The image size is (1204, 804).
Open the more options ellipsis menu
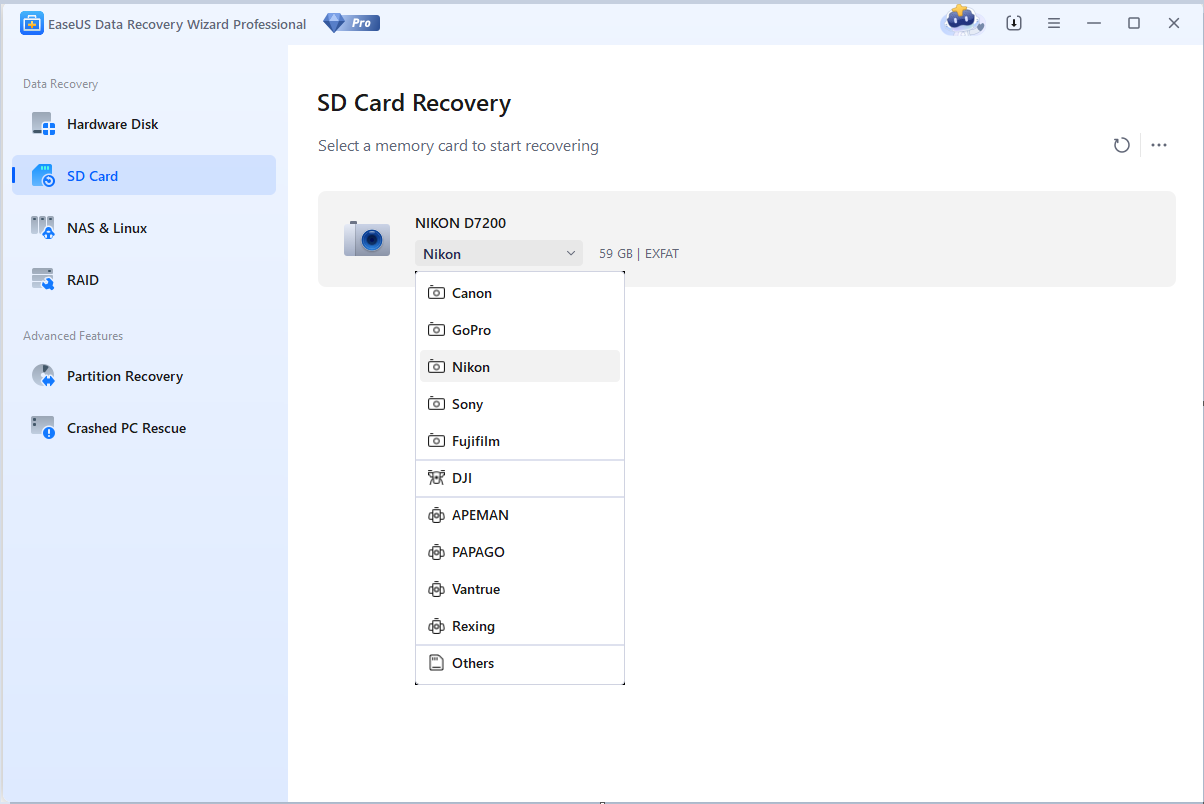1159,145
